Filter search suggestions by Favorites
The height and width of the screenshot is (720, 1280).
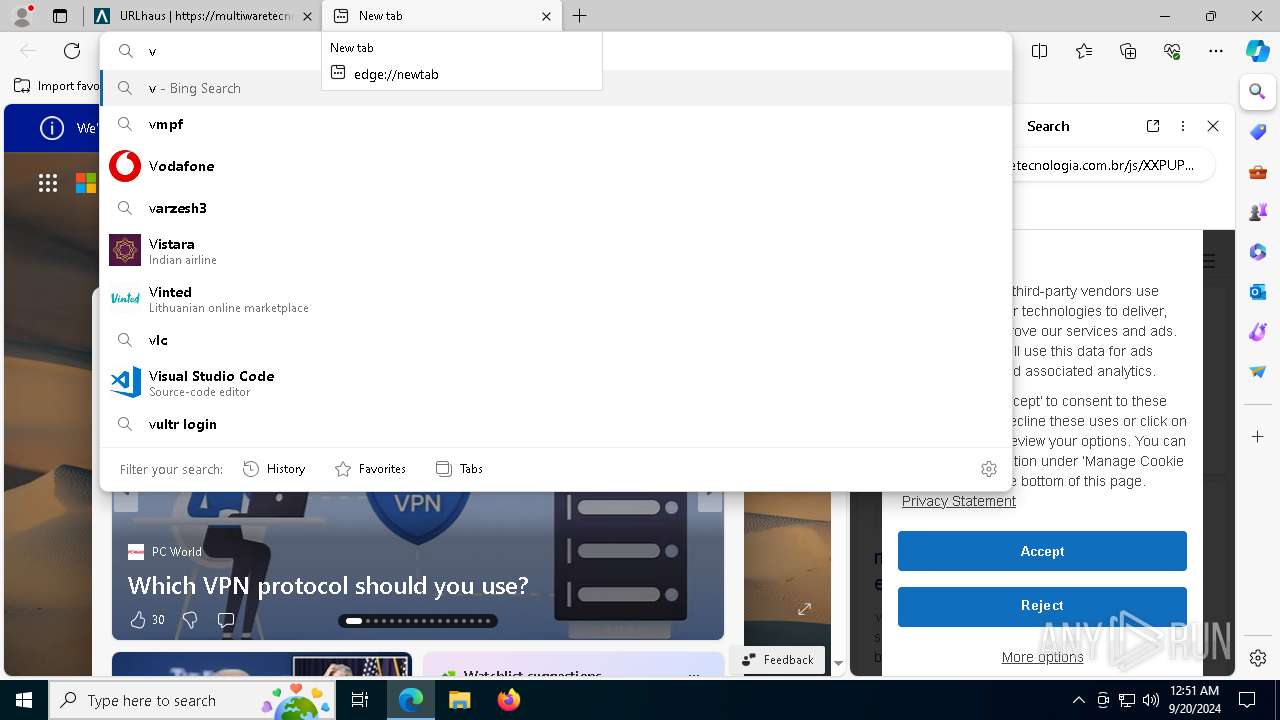(x=370, y=469)
